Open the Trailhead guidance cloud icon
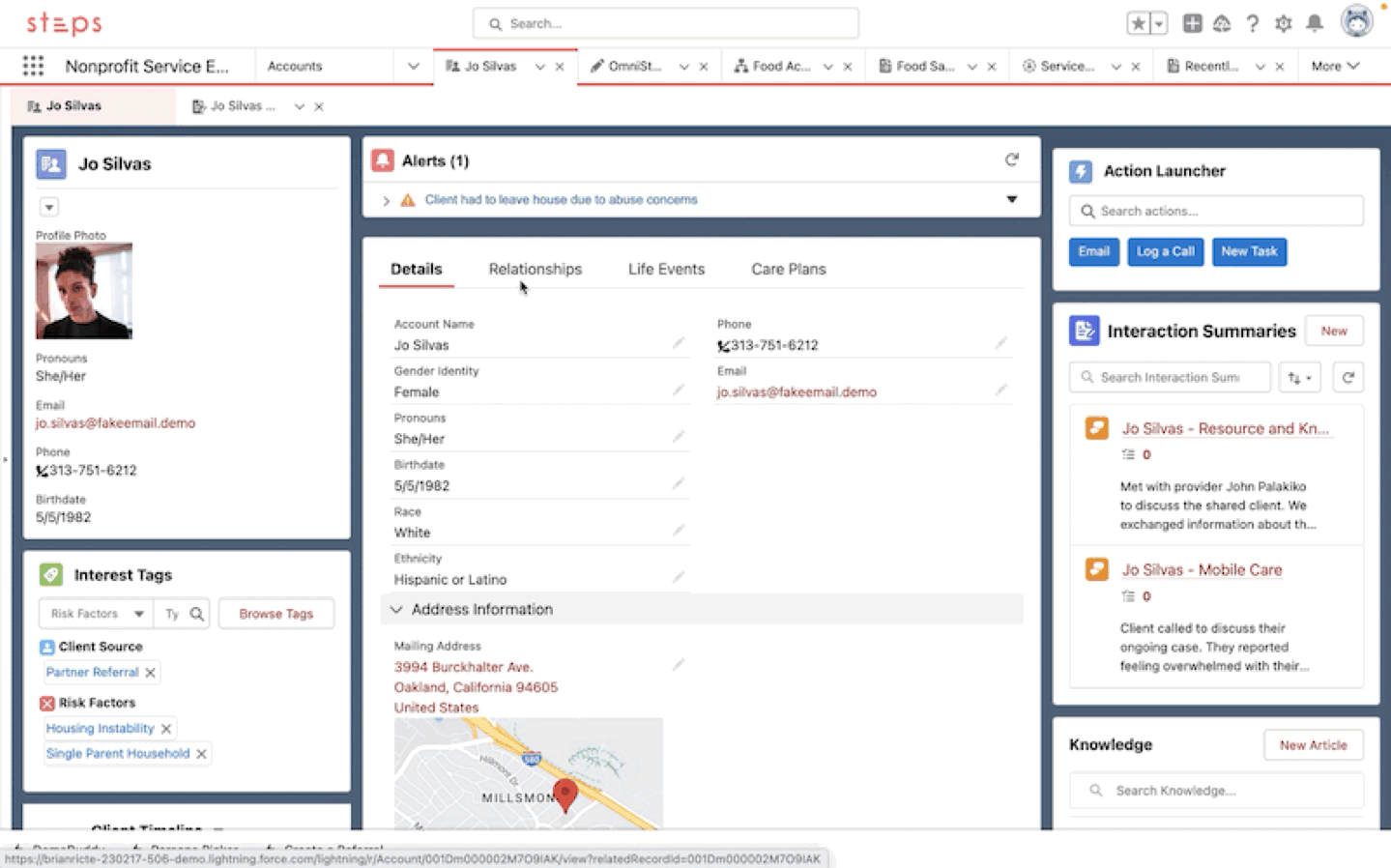The image size is (1391, 868). tap(1222, 23)
